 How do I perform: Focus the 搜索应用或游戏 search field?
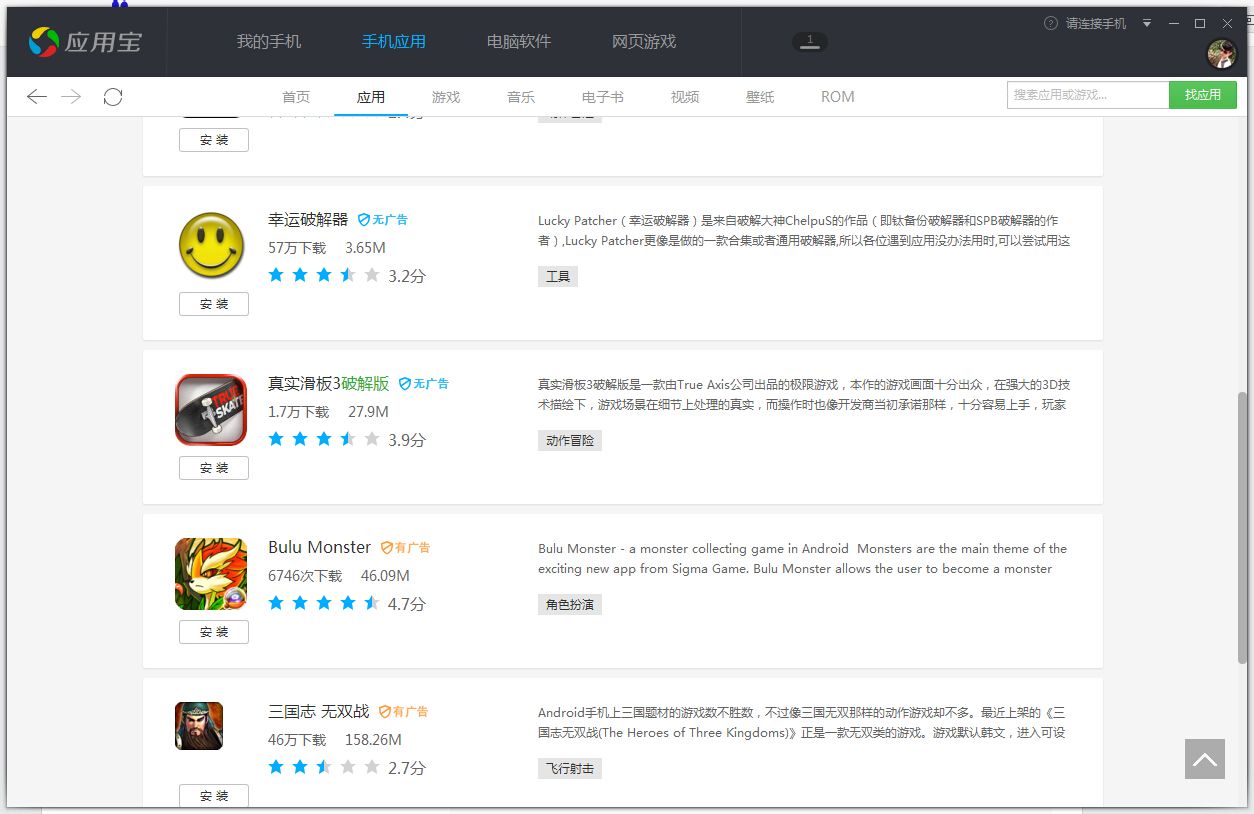1087,95
